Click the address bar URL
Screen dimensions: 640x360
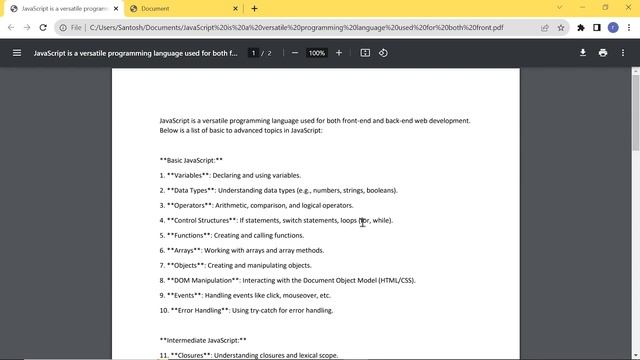tap(296, 28)
